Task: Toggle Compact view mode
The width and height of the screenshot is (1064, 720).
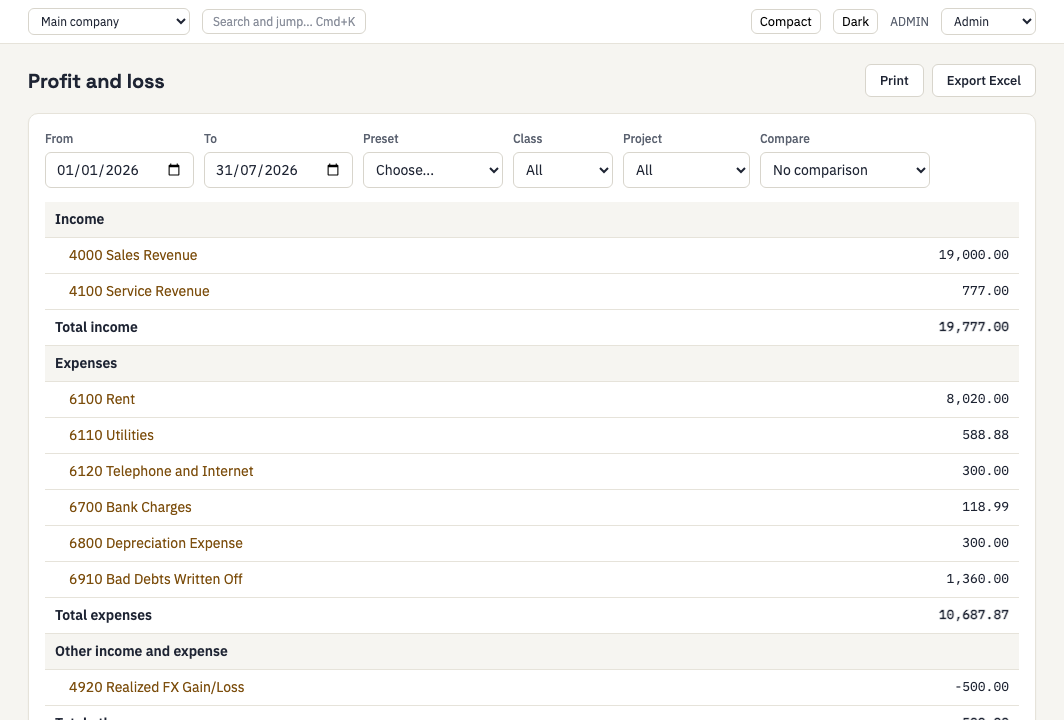Action: (x=786, y=22)
